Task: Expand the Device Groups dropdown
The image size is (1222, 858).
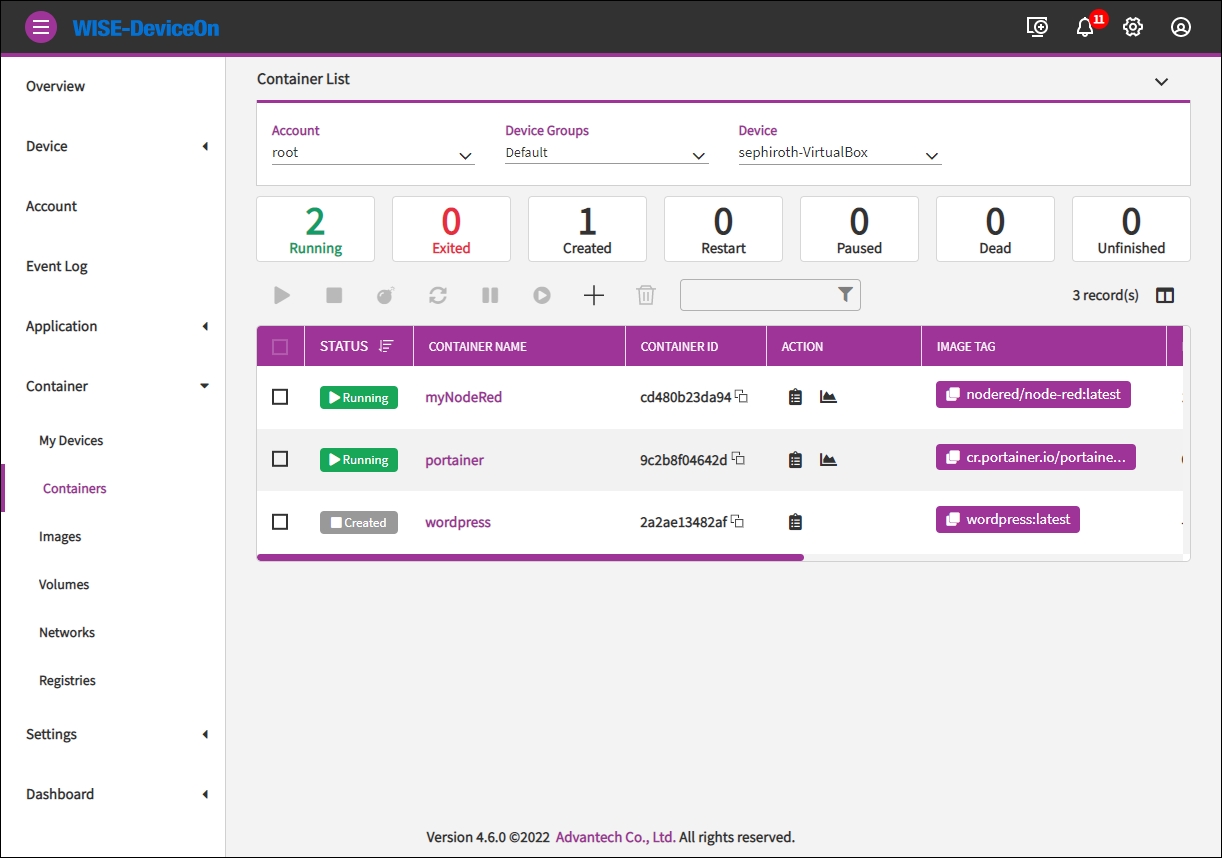Action: point(606,154)
